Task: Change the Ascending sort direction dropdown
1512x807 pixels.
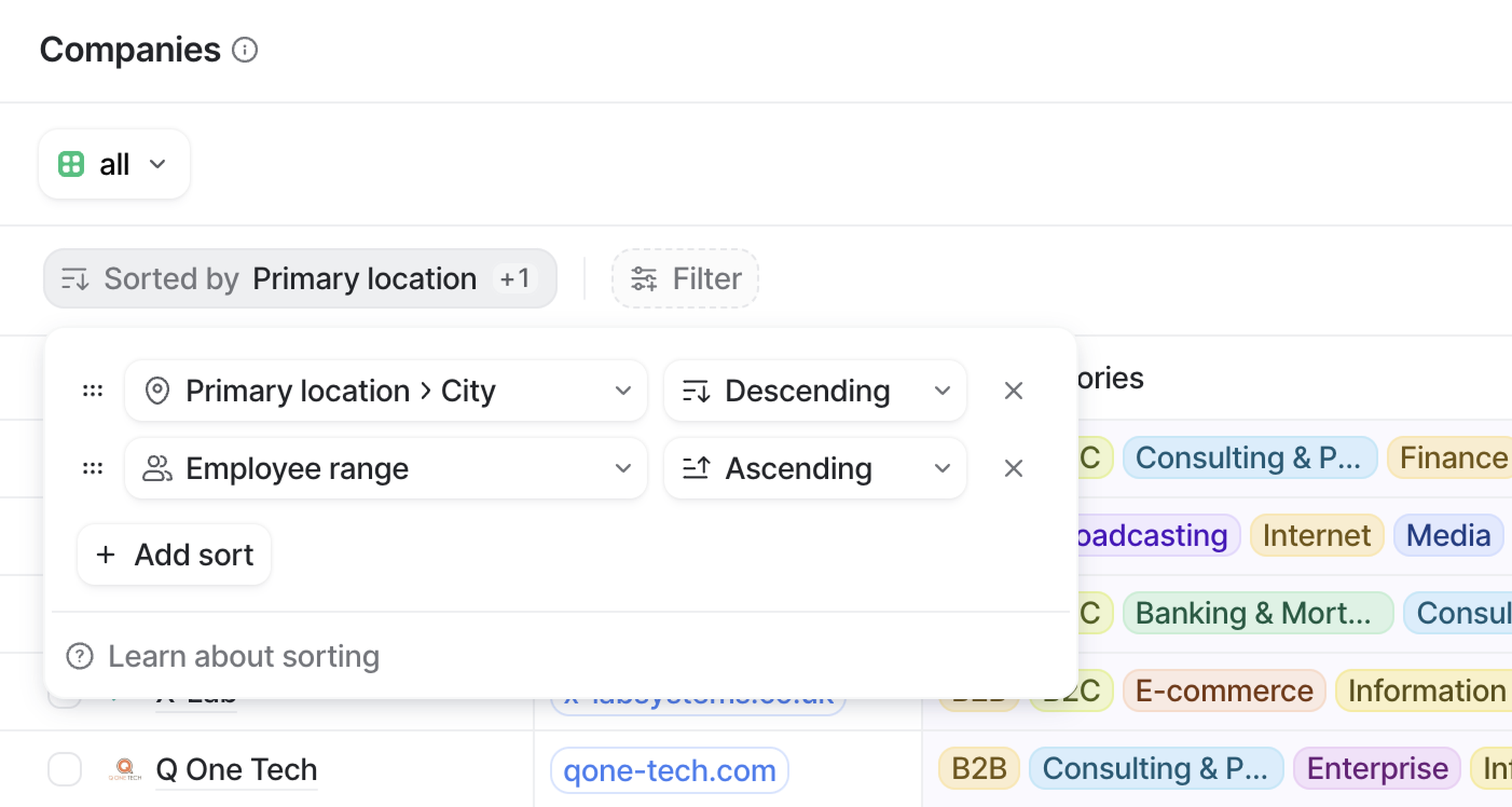Action: pos(815,468)
